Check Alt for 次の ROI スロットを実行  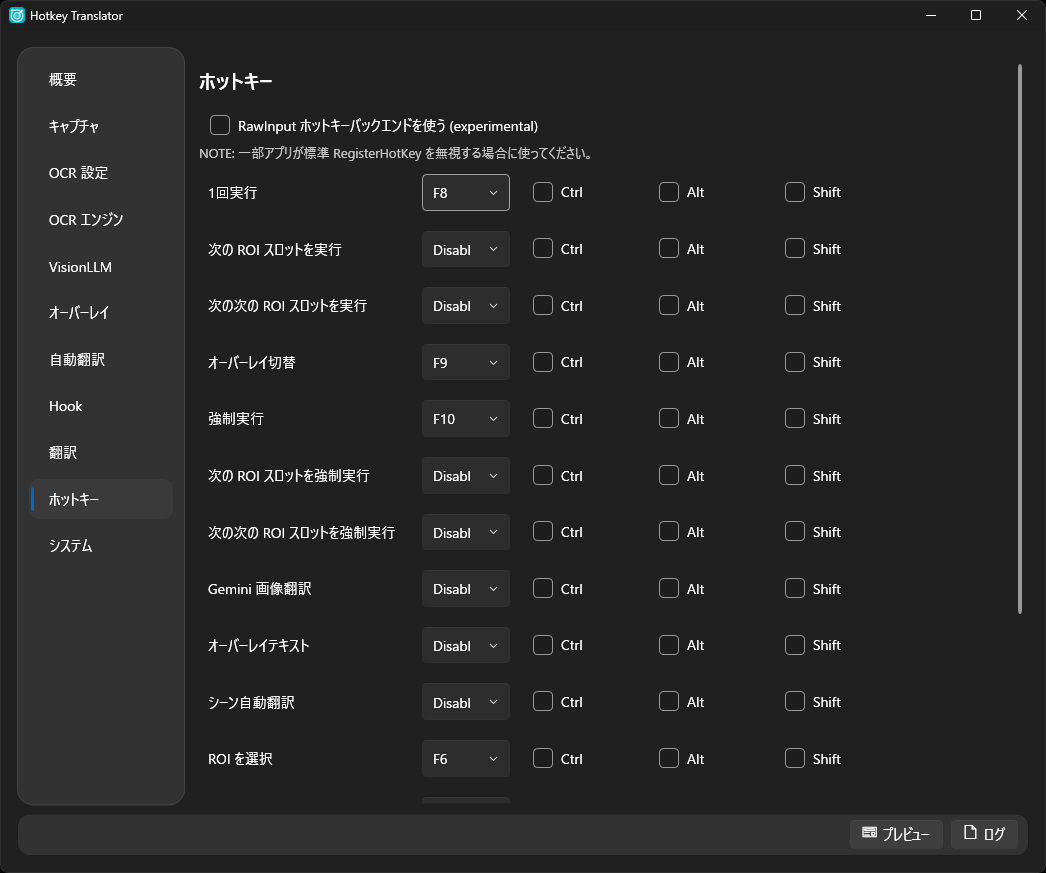pyautogui.click(x=668, y=249)
